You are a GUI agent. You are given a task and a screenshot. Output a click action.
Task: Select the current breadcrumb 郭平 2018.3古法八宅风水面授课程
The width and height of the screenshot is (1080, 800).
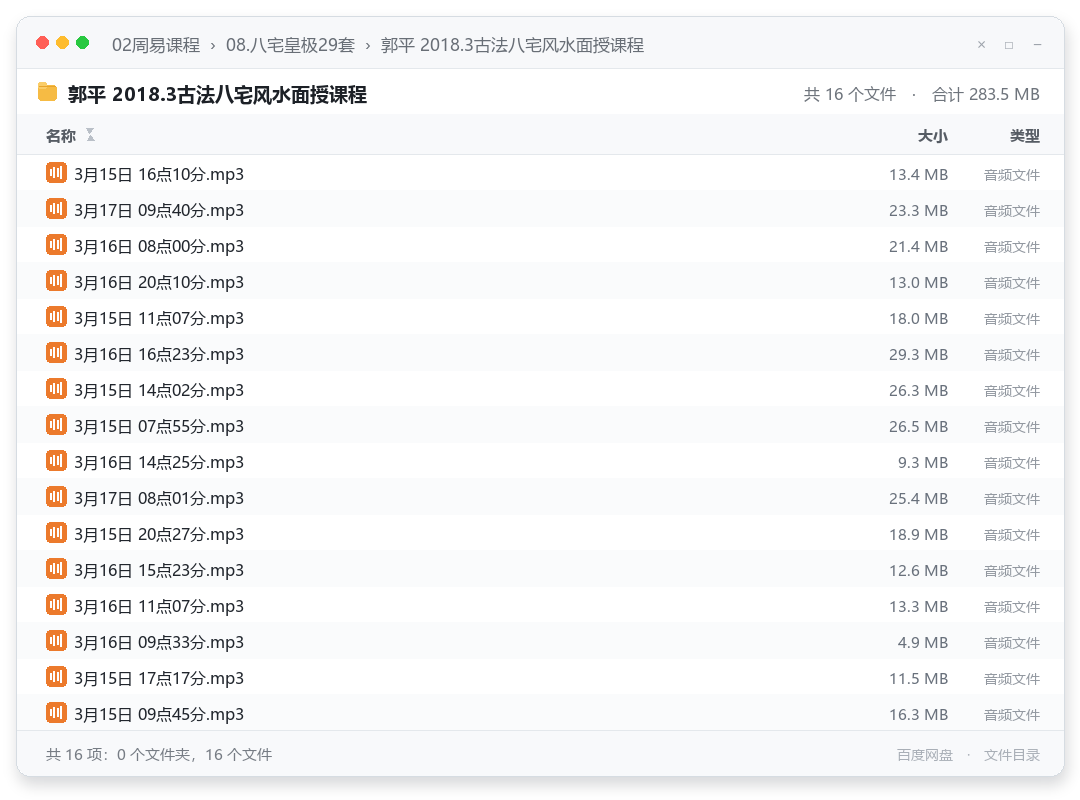pos(512,45)
